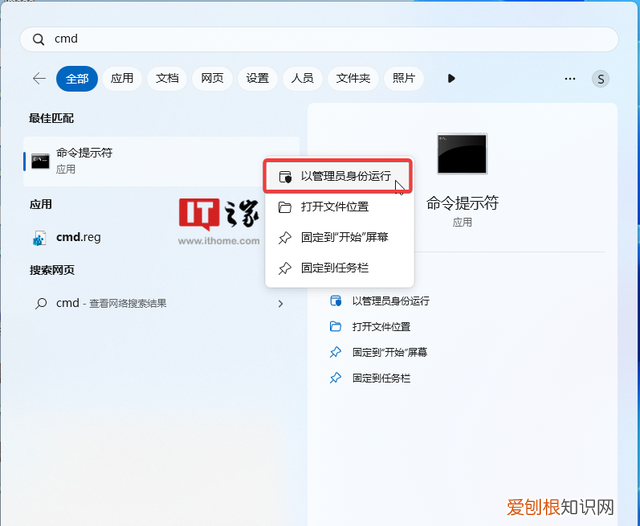The image size is (640, 526).
Task: Click the command prompt icon in best match
Action: [x=40, y=161]
